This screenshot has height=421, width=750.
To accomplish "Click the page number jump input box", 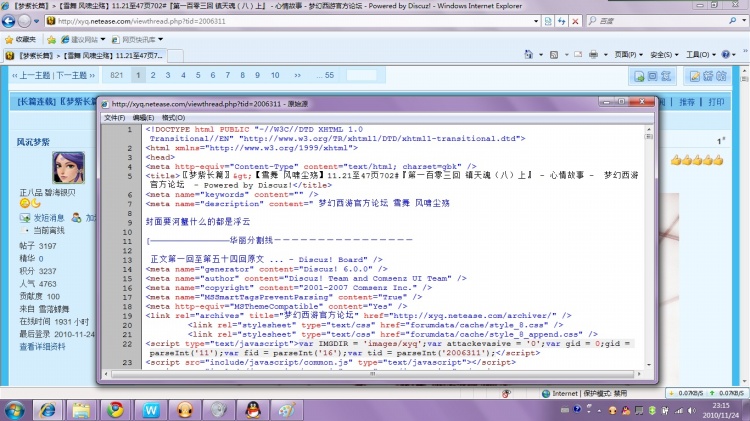I will (361, 75).
